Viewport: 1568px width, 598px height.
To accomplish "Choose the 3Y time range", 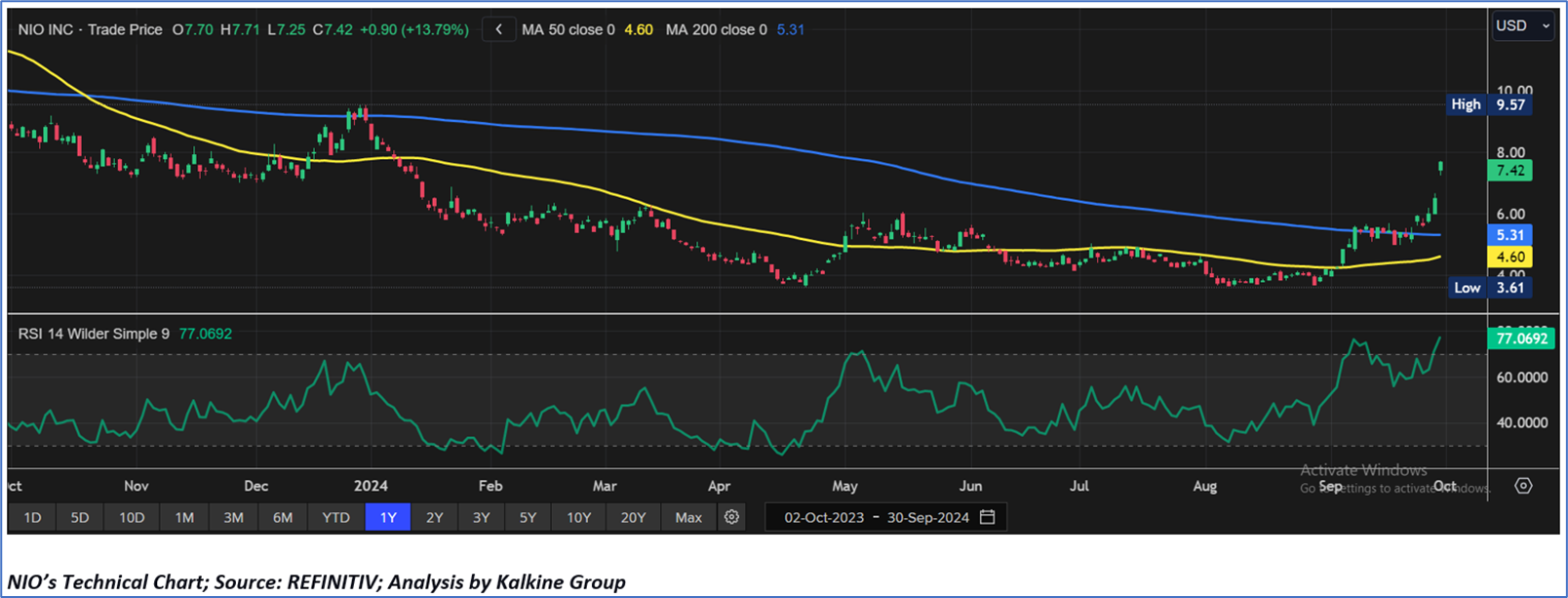I will (481, 517).
